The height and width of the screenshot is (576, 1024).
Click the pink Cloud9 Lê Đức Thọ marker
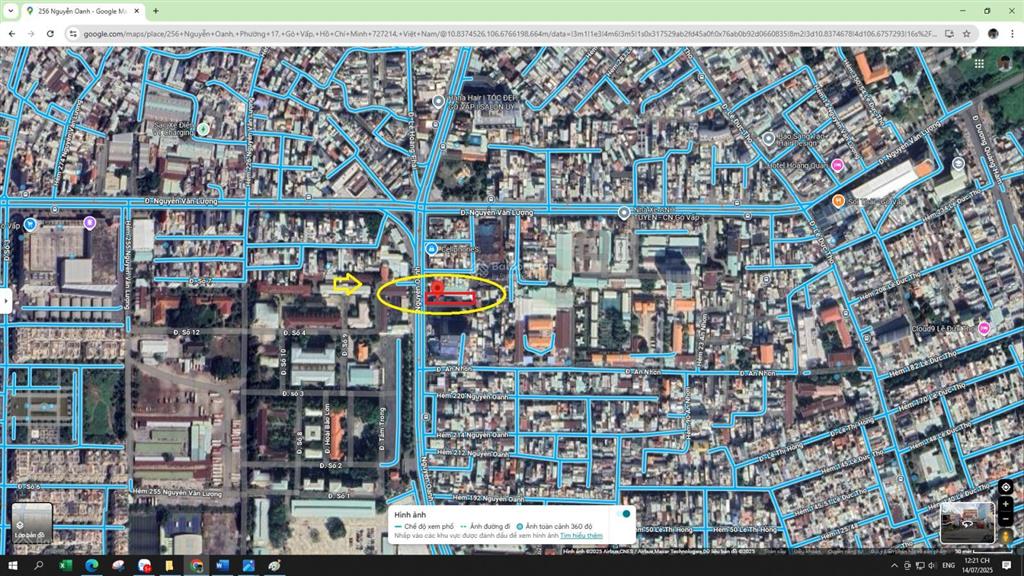pos(984,328)
